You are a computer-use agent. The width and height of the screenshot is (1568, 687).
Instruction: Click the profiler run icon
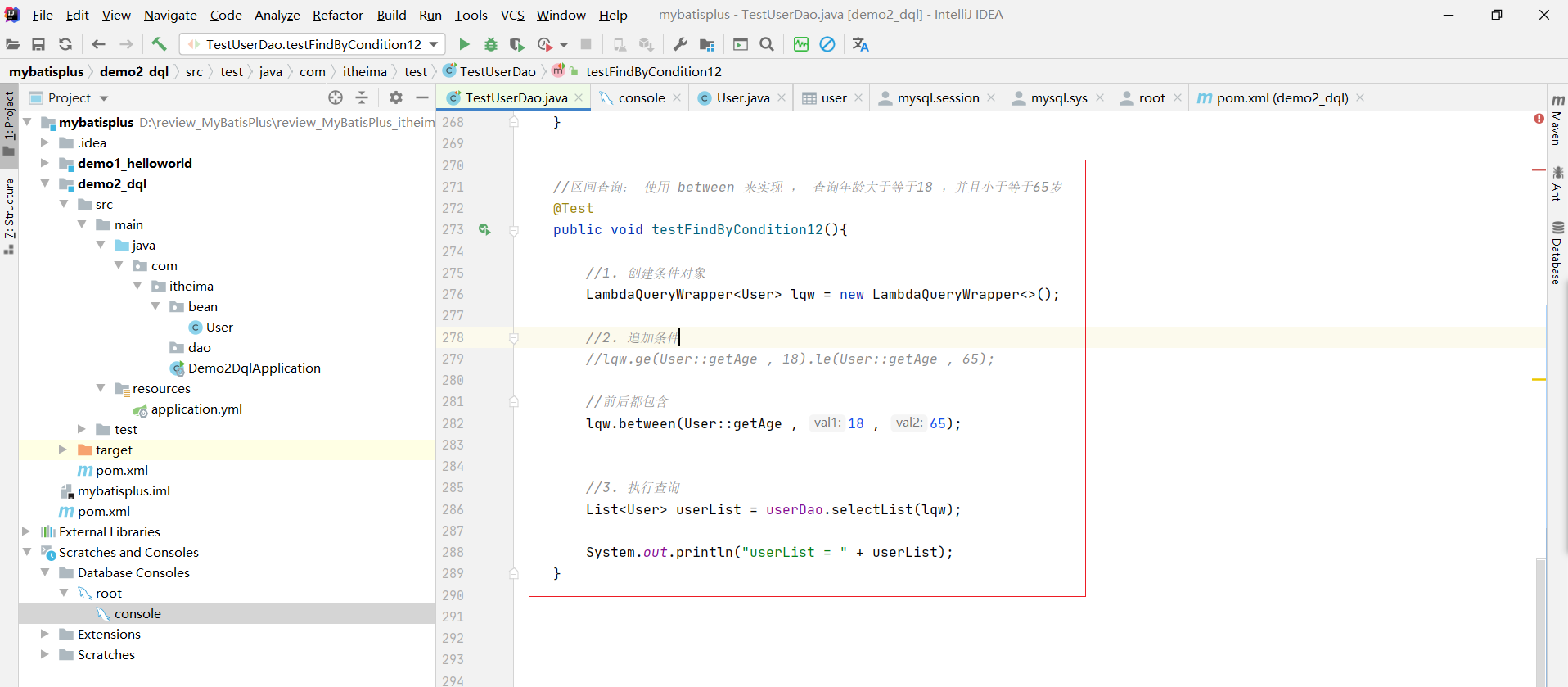click(x=544, y=44)
